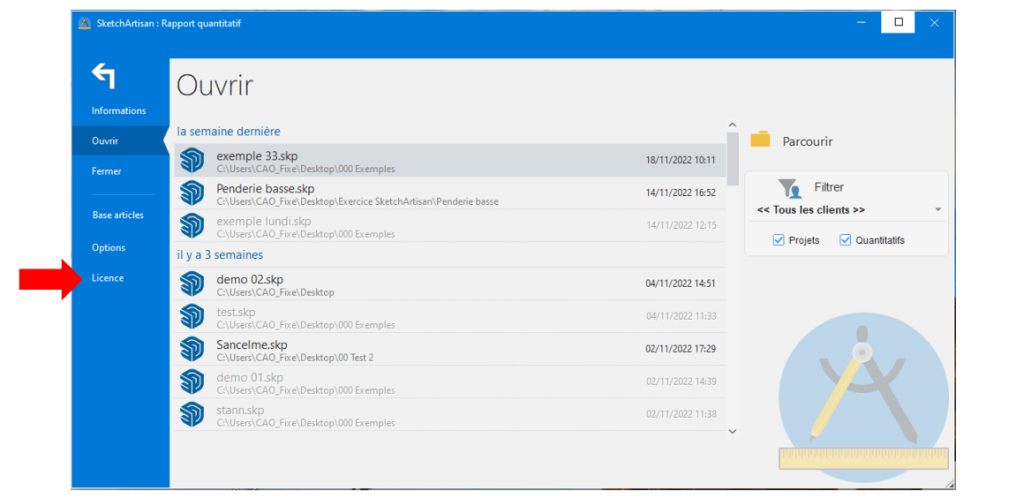Click SketchUp icon of demo 01.skp

[x=192, y=381]
